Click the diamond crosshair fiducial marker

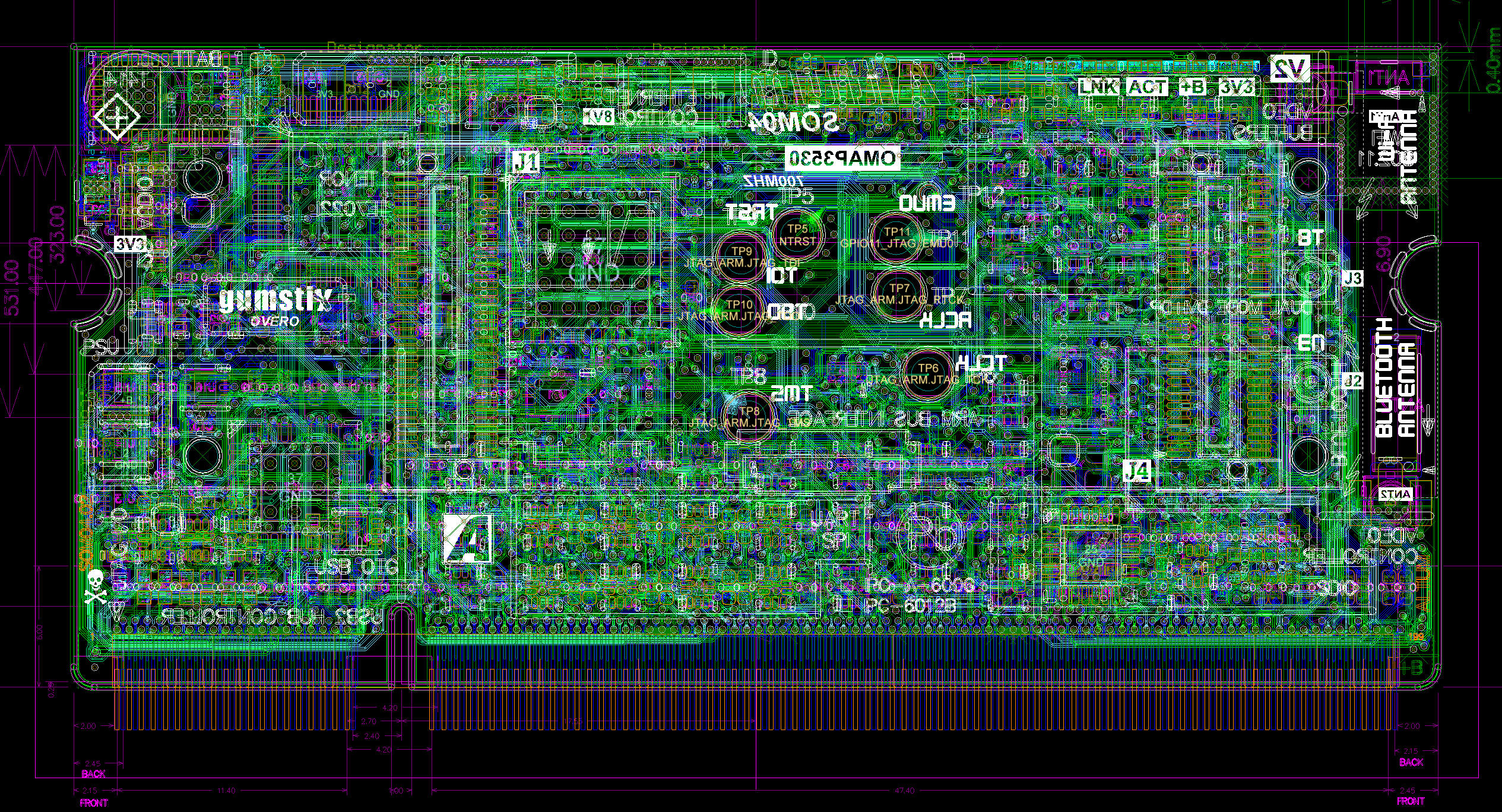118,117
